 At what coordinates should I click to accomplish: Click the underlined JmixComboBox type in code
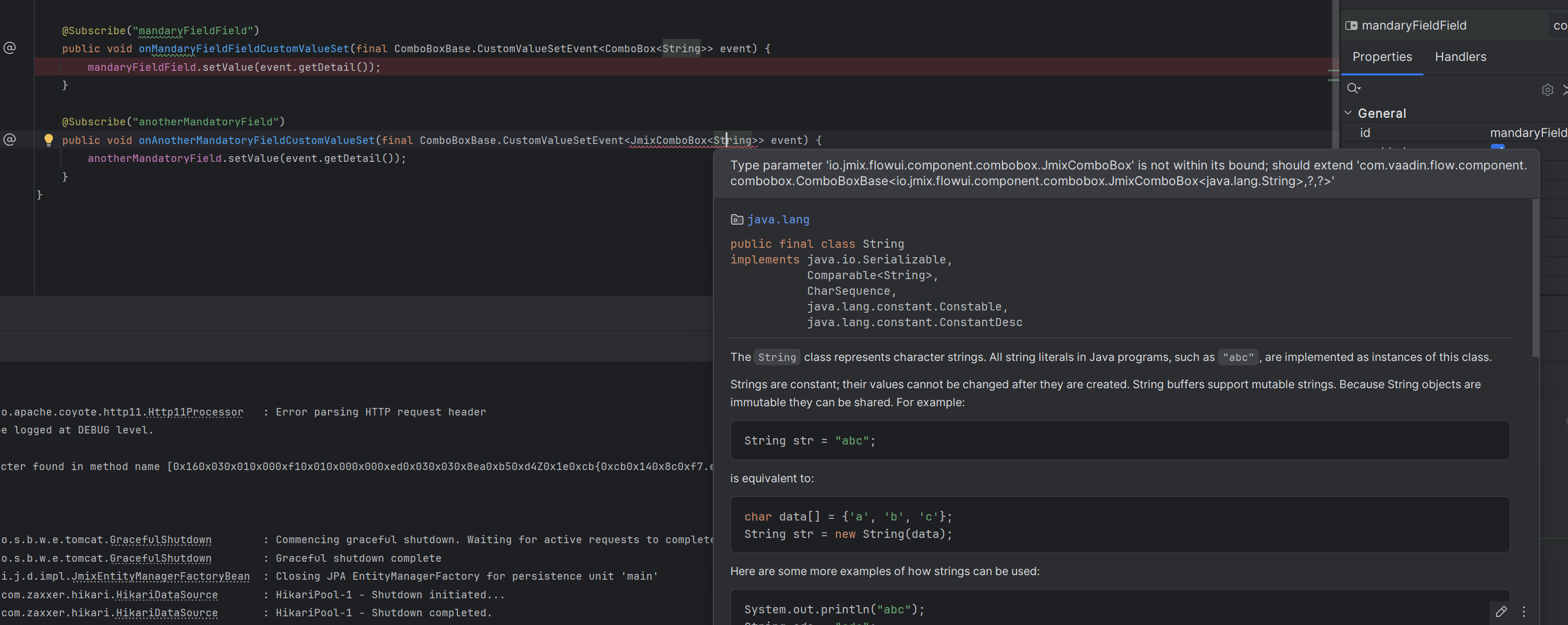[668, 140]
